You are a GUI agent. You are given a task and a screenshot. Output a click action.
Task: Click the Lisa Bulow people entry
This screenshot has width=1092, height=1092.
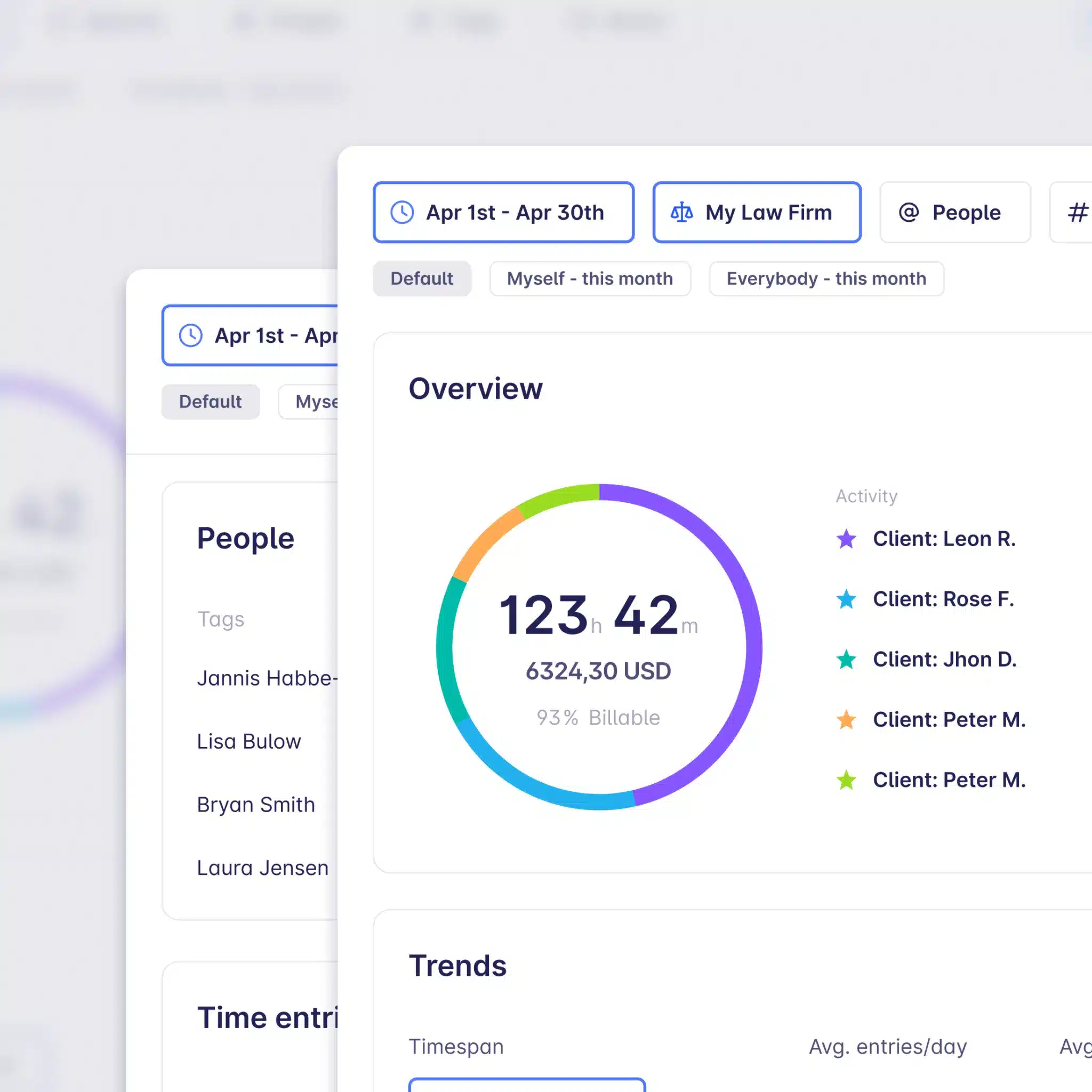pos(250,740)
